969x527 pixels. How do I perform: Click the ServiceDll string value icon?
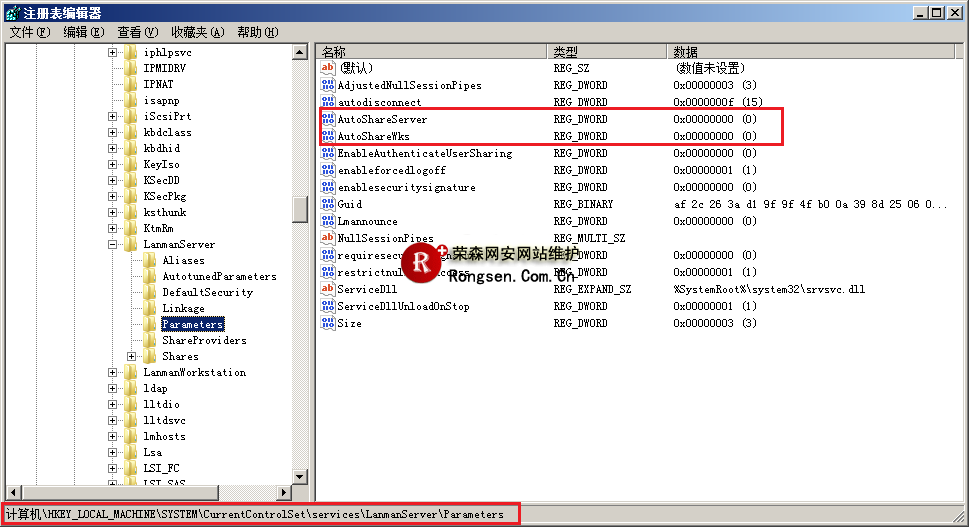coord(327,289)
